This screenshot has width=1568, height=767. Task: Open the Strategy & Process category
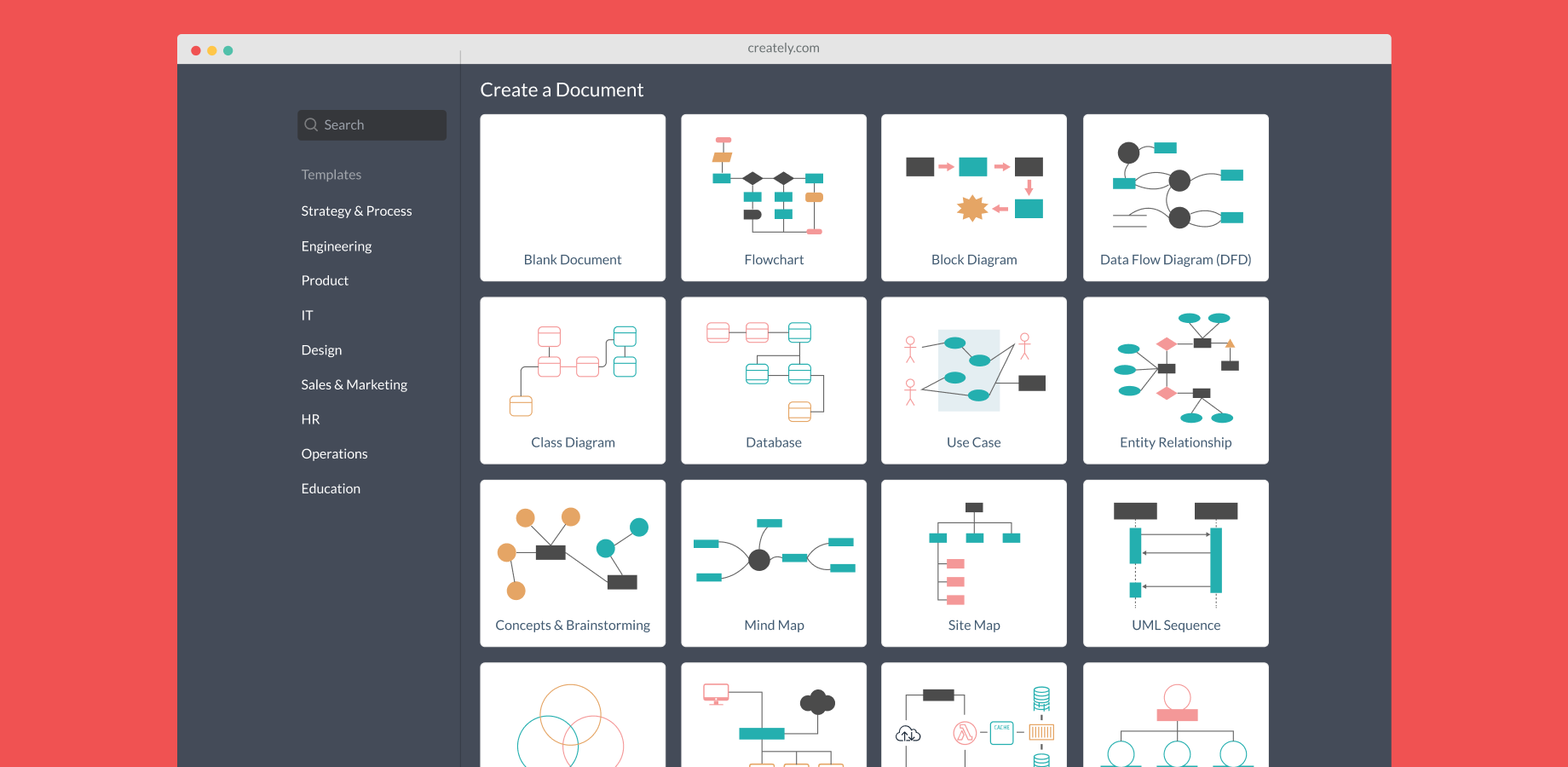click(356, 210)
